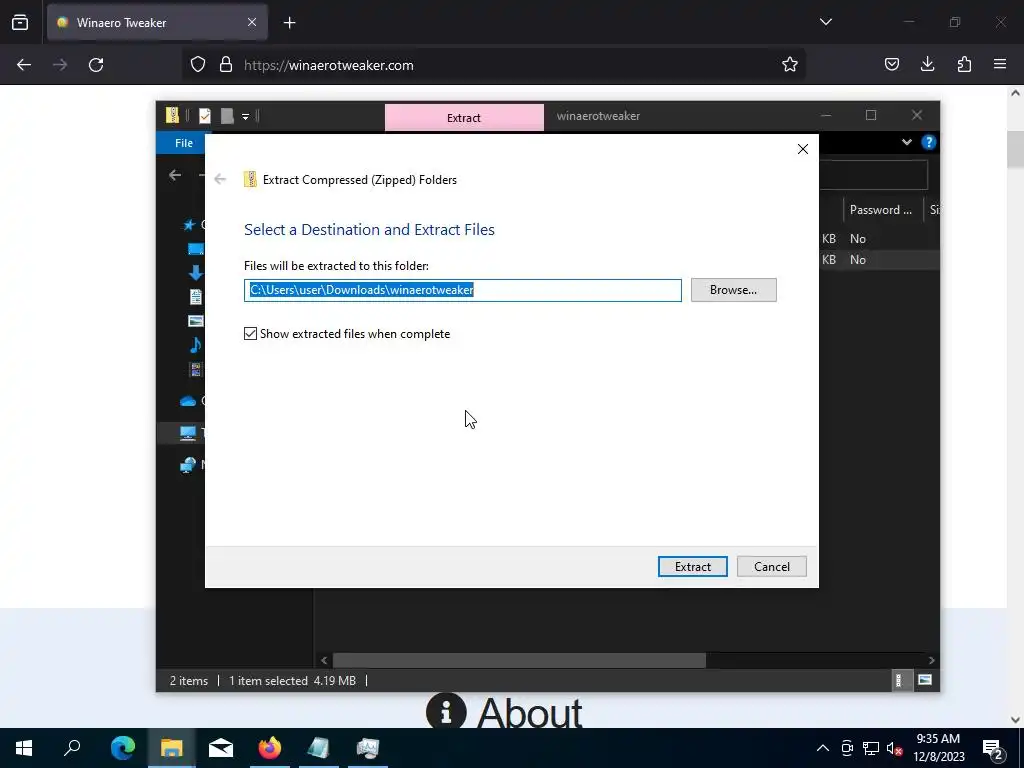Open the Windows Start menu

coord(24,748)
